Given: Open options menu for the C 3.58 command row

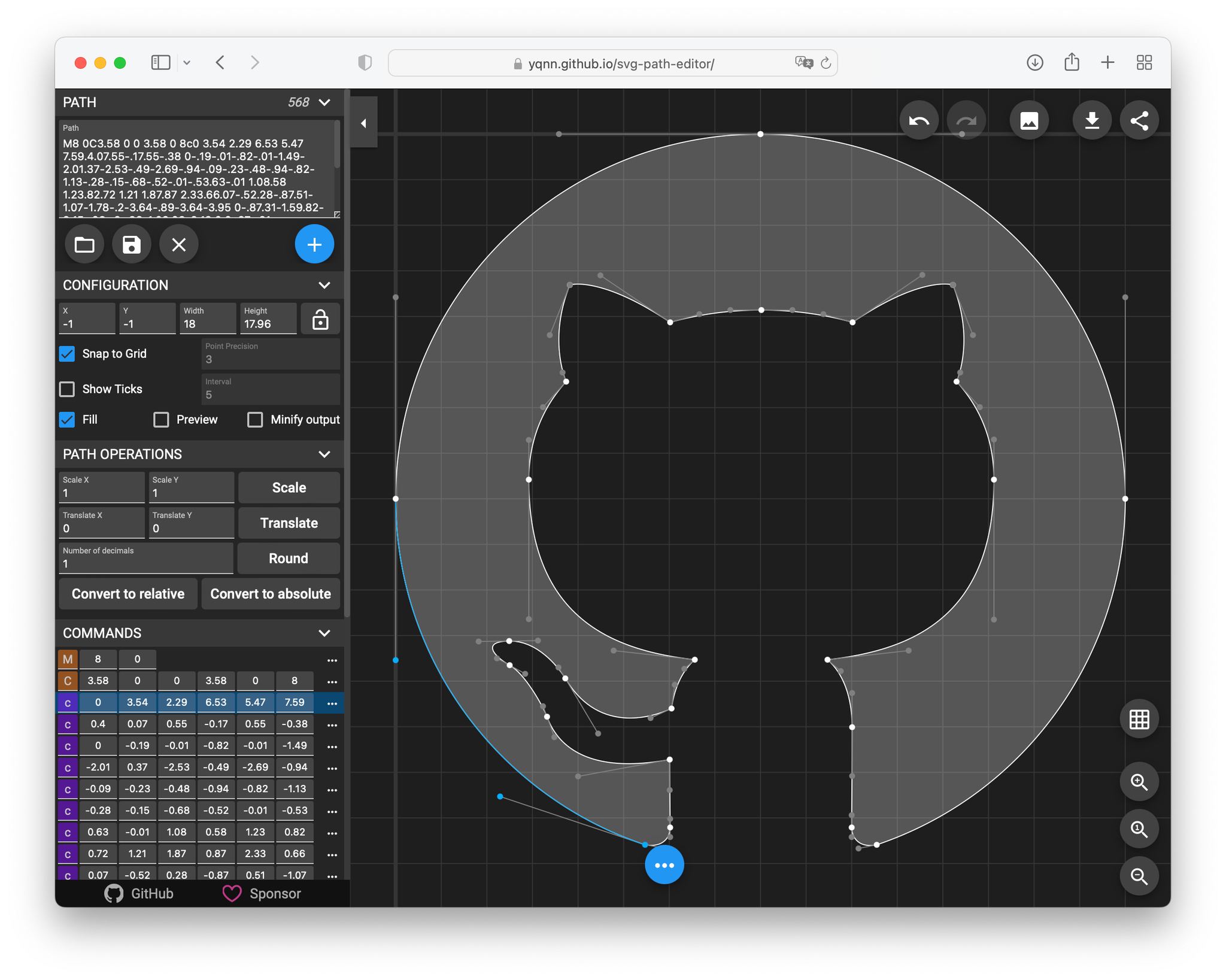Looking at the screenshot, I should click(332, 681).
